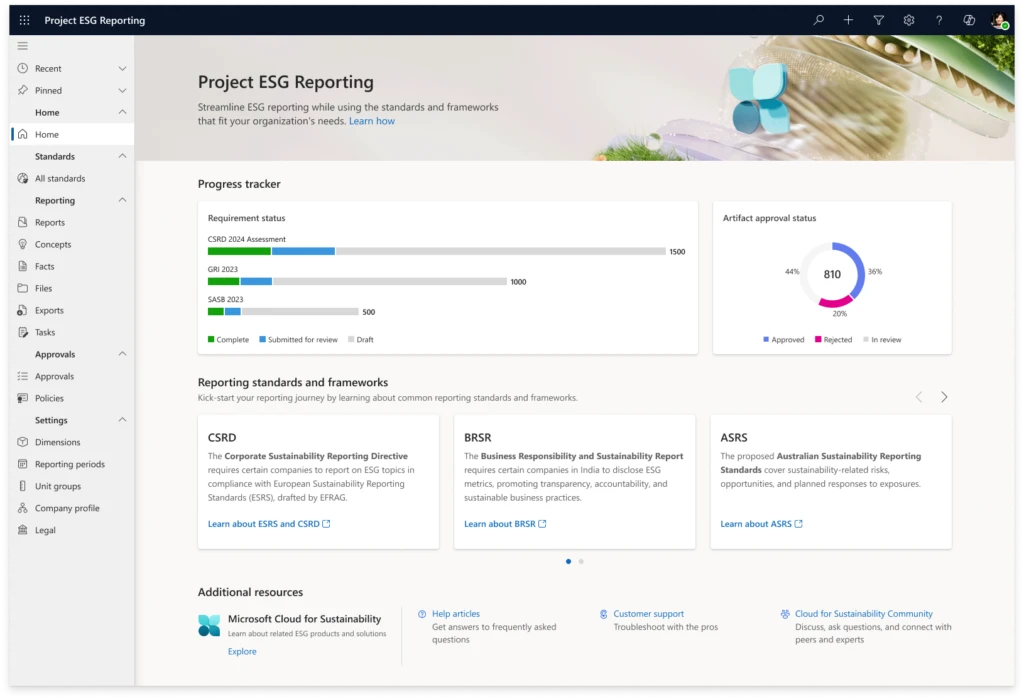Select the second carousel dot under standards
Image resolution: width=1024 pixels, height=699 pixels.
pos(580,561)
